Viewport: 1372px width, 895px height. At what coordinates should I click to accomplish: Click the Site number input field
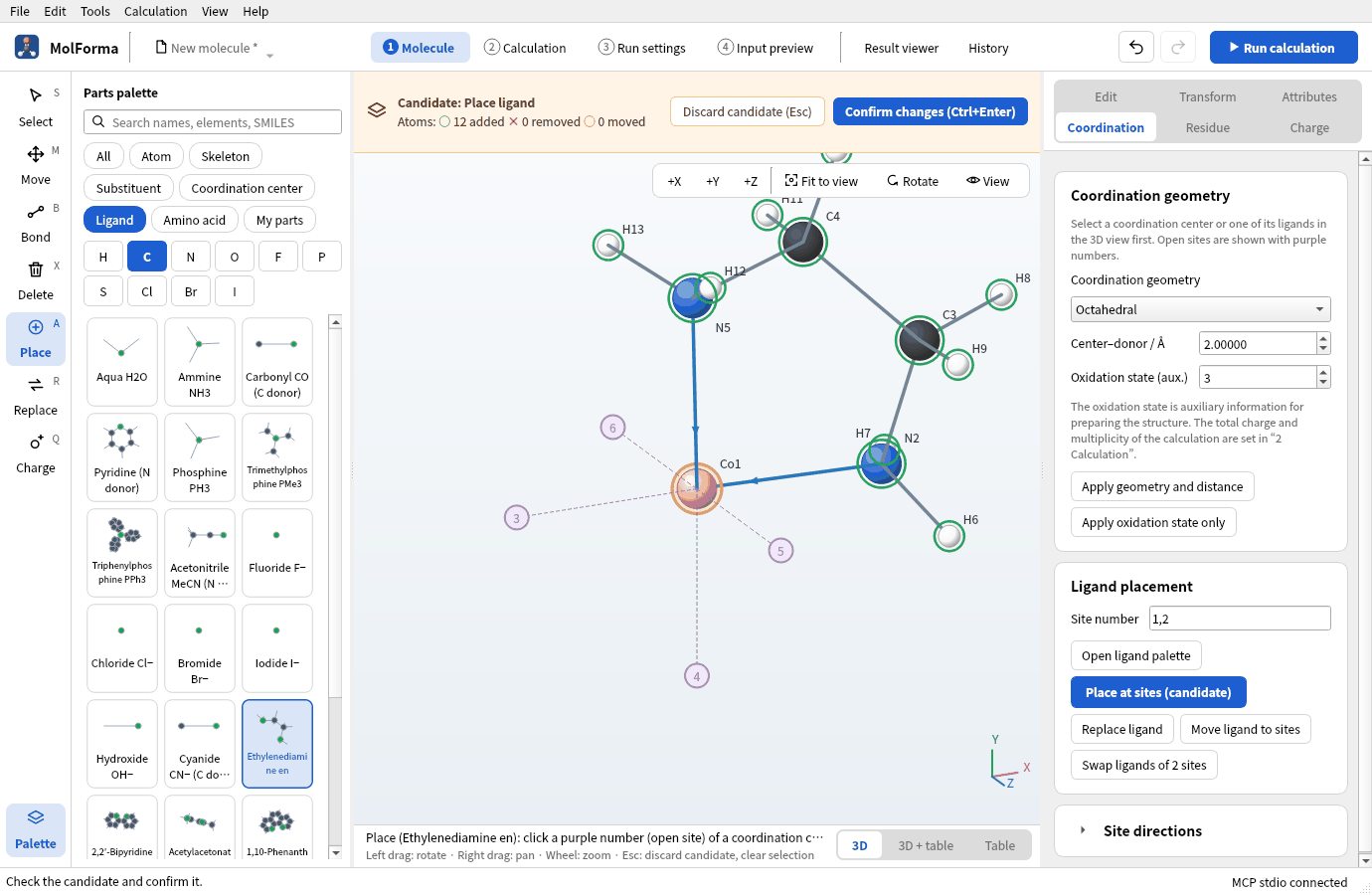tap(1240, 619)
